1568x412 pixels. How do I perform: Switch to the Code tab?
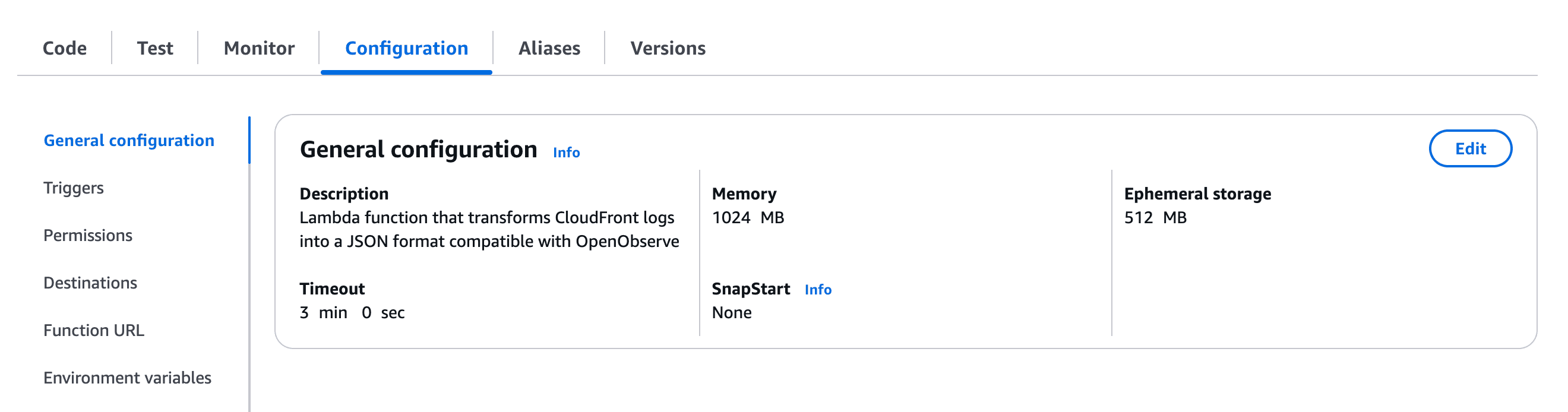[65, 48]
